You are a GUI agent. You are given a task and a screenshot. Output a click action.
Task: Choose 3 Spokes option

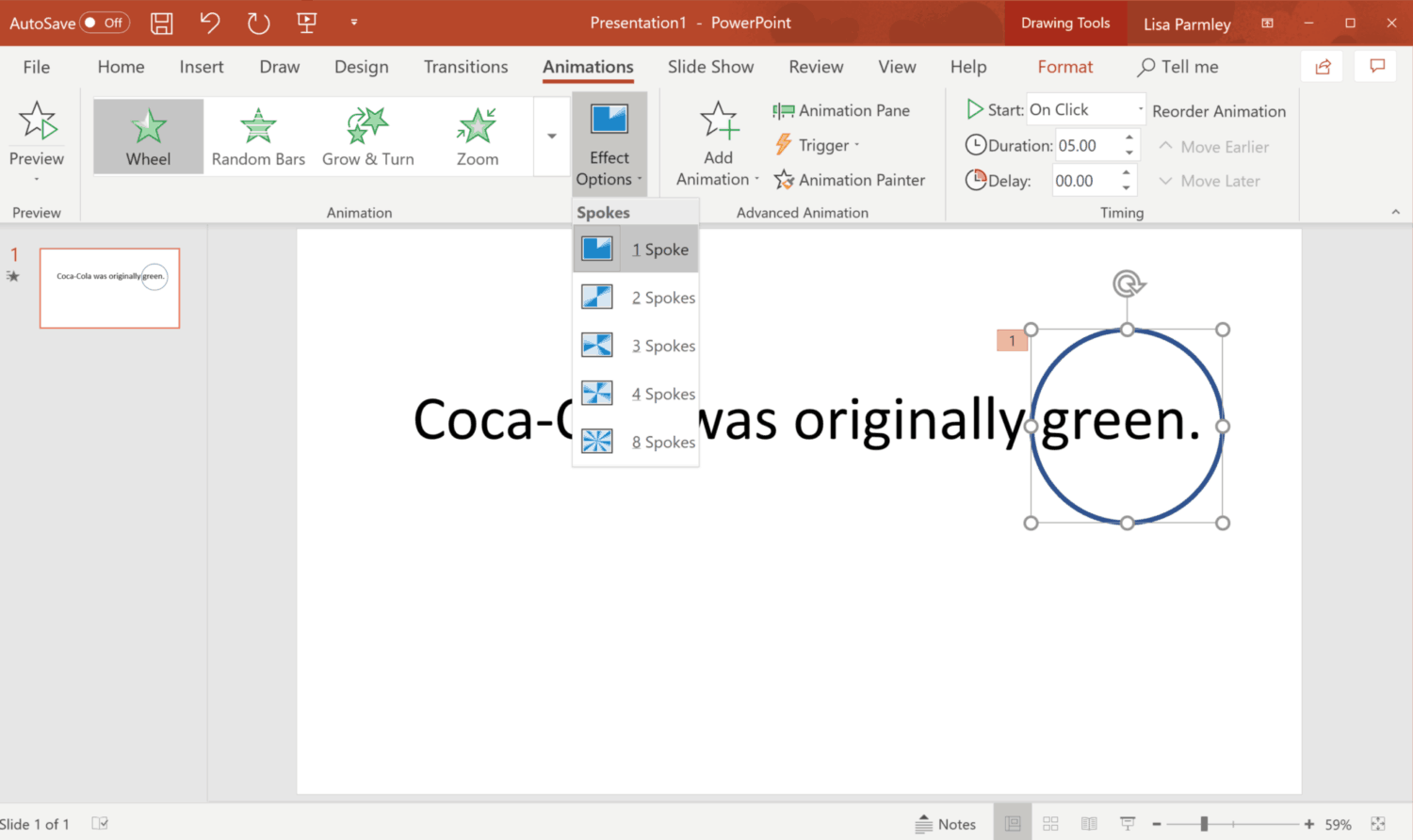(636, 346)
